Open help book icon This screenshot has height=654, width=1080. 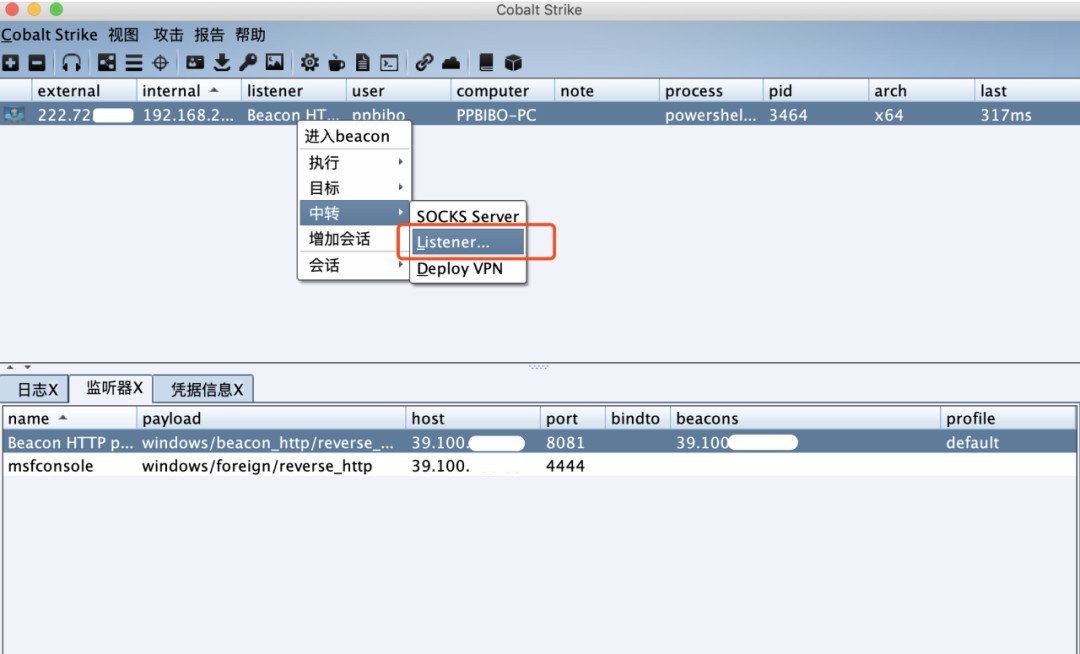point(486,63)
